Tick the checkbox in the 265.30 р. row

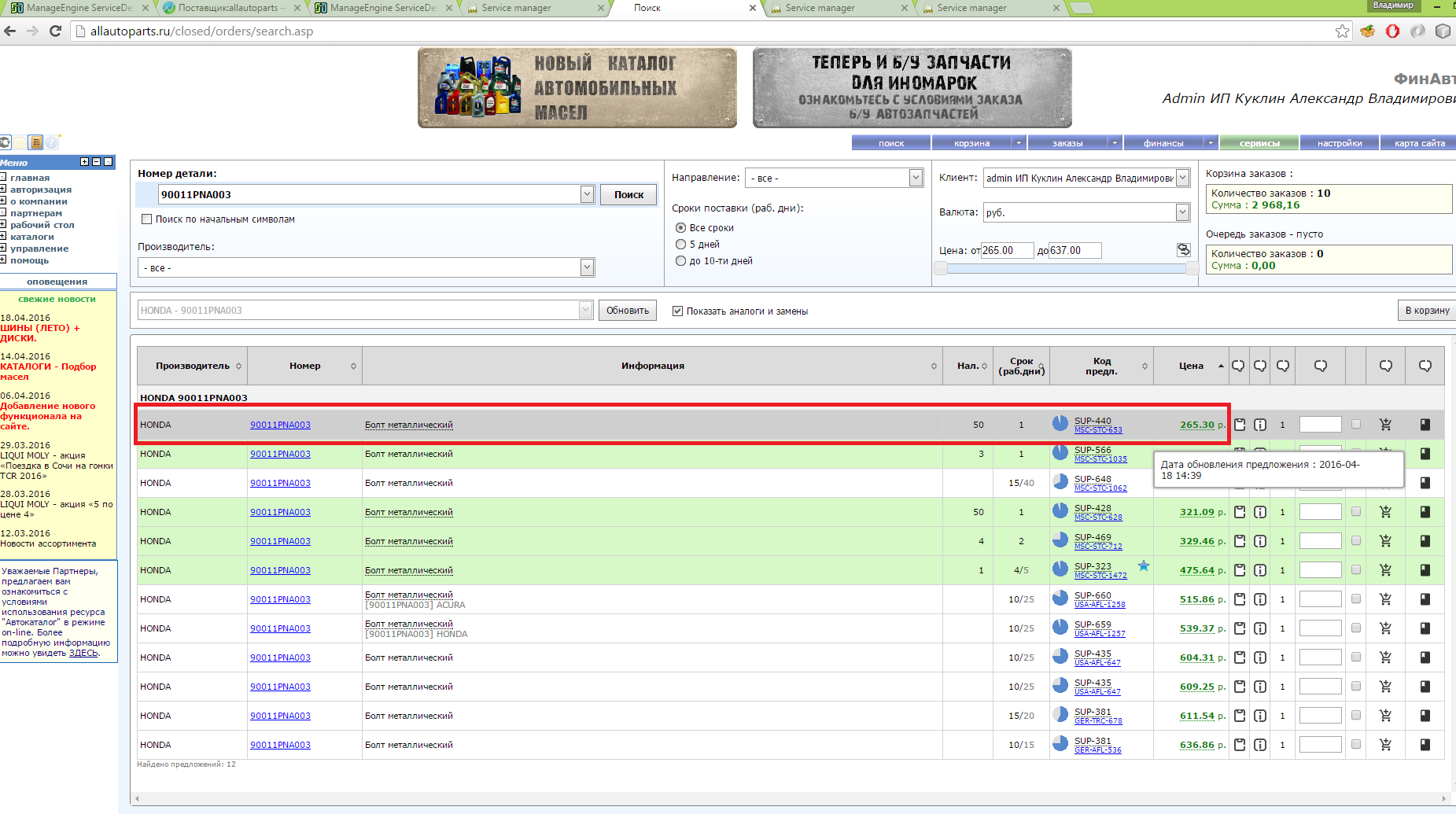coord(1355,425)
